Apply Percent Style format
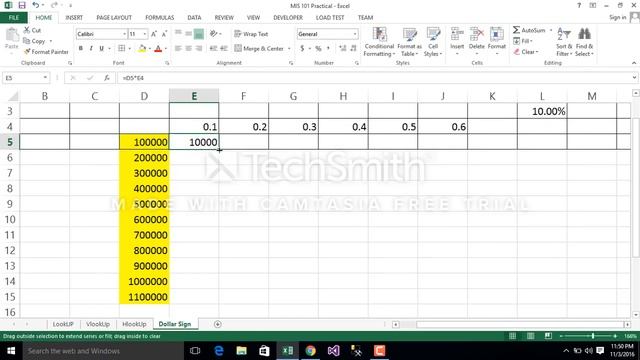640x360 pixels. pos(318,49)
